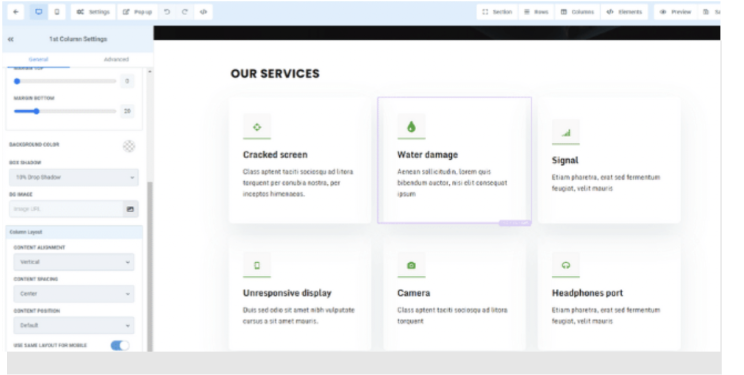Adjust the Margin Top slider handle

click(x=17, y=81)
